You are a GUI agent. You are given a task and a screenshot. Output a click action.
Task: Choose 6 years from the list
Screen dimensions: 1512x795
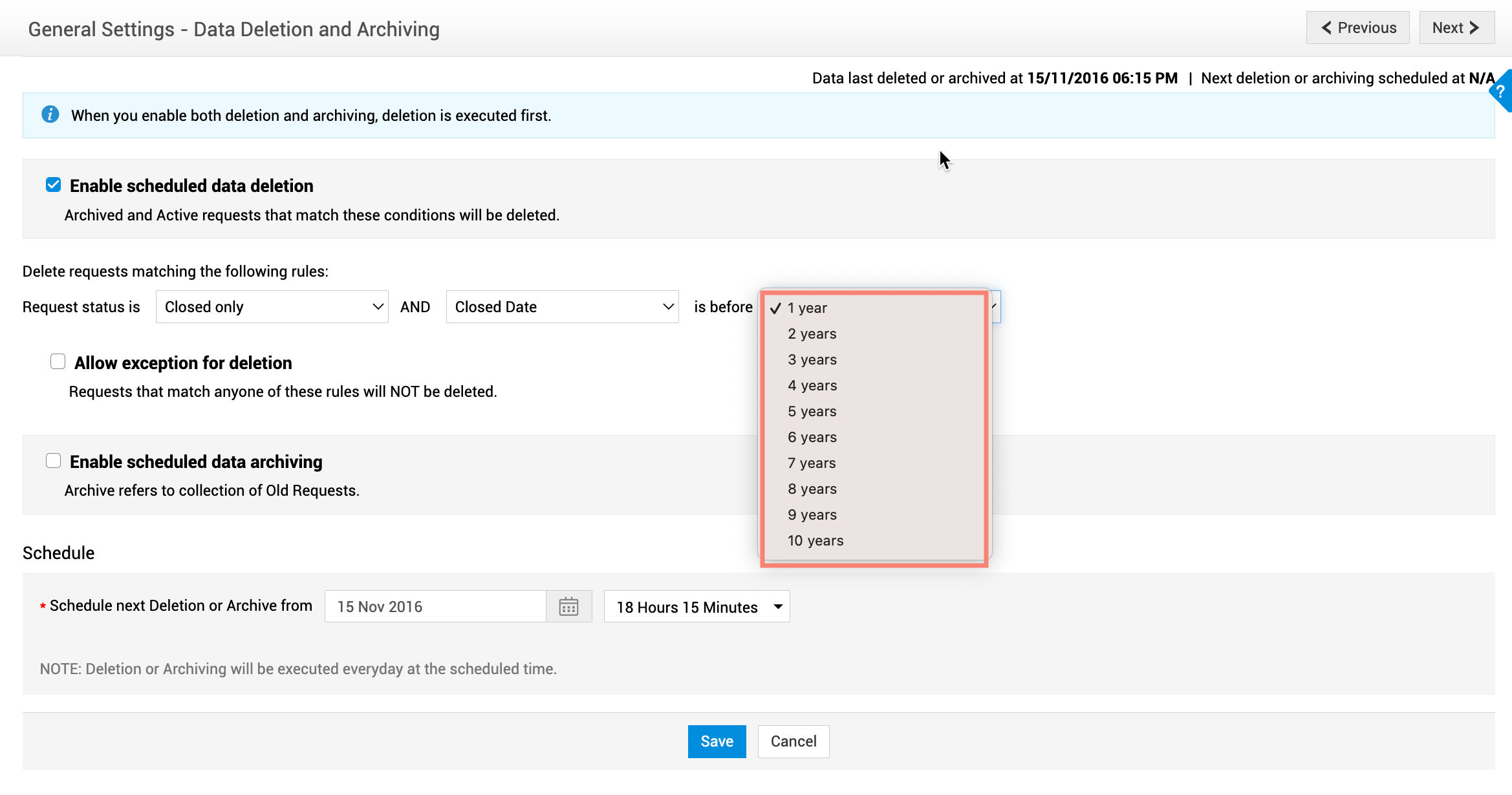[x=874, y=438]
